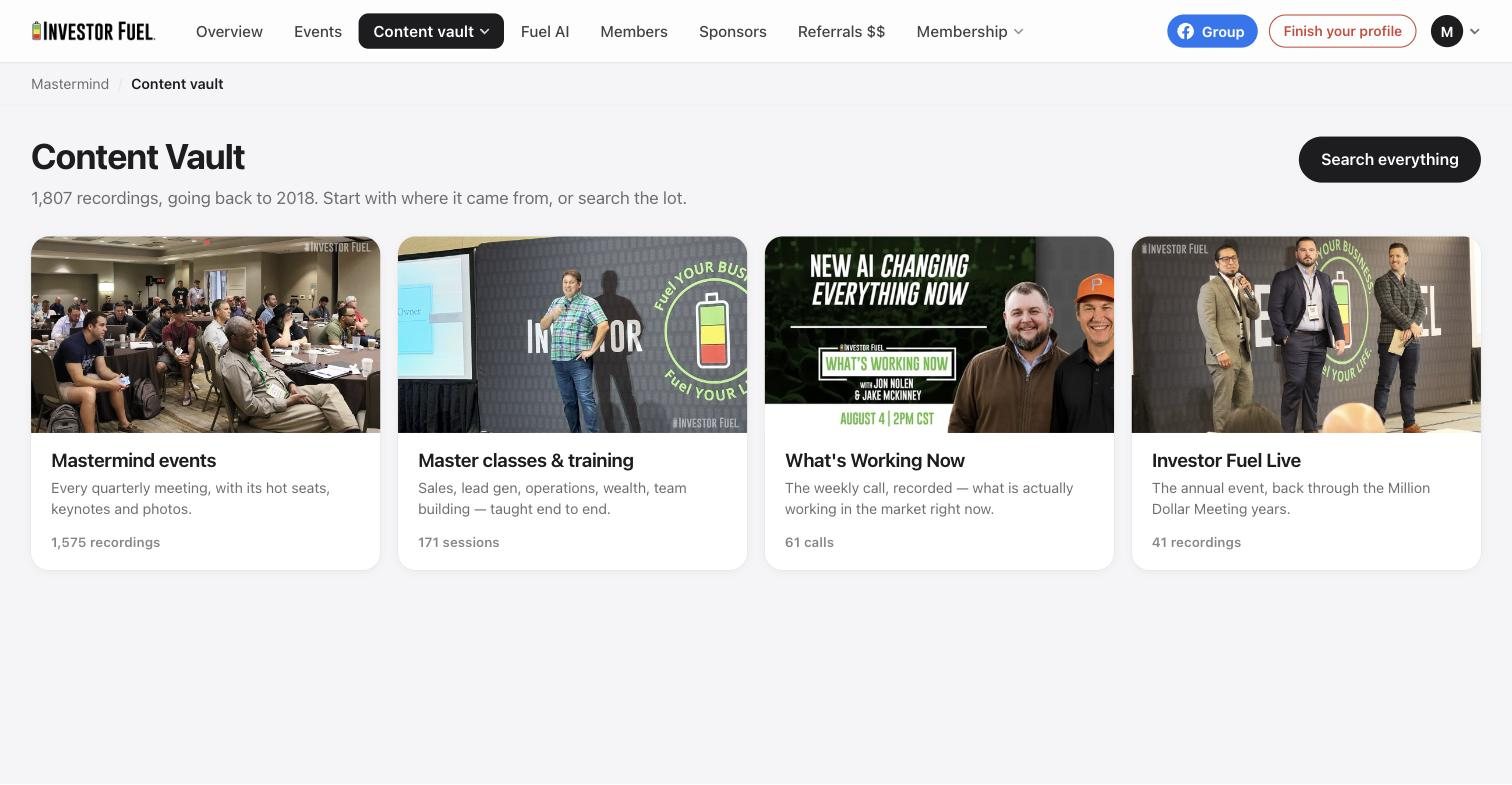Expand the chevron beside profile avatar

(1474, 31)
